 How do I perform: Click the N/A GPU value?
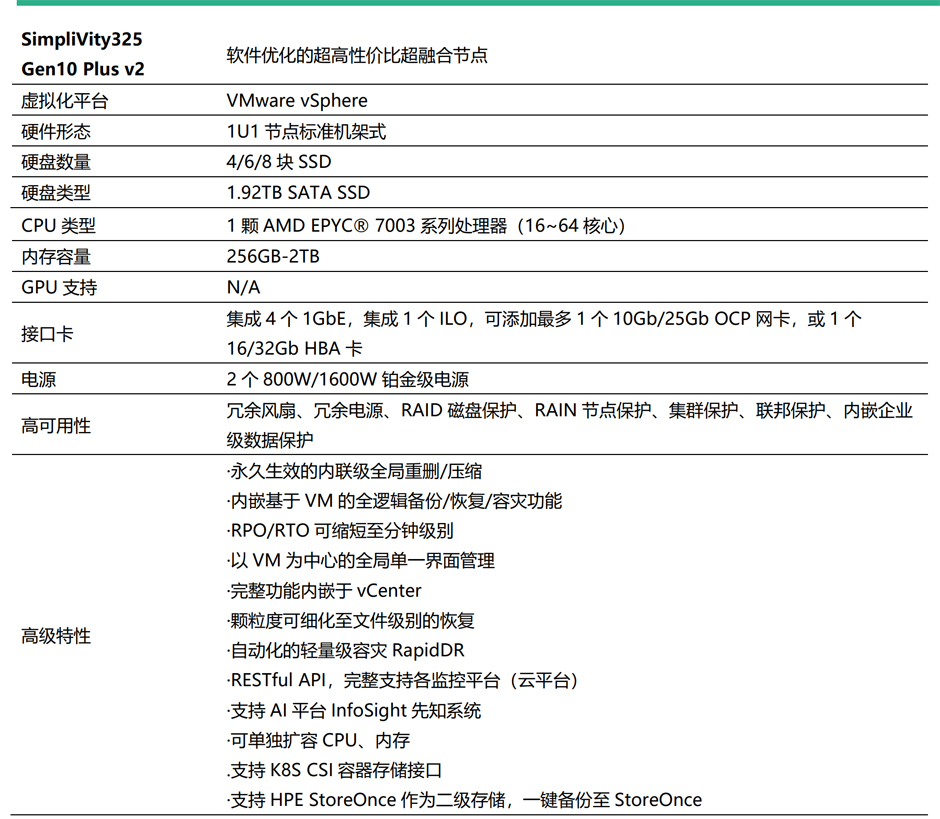(x=243, y=288)
